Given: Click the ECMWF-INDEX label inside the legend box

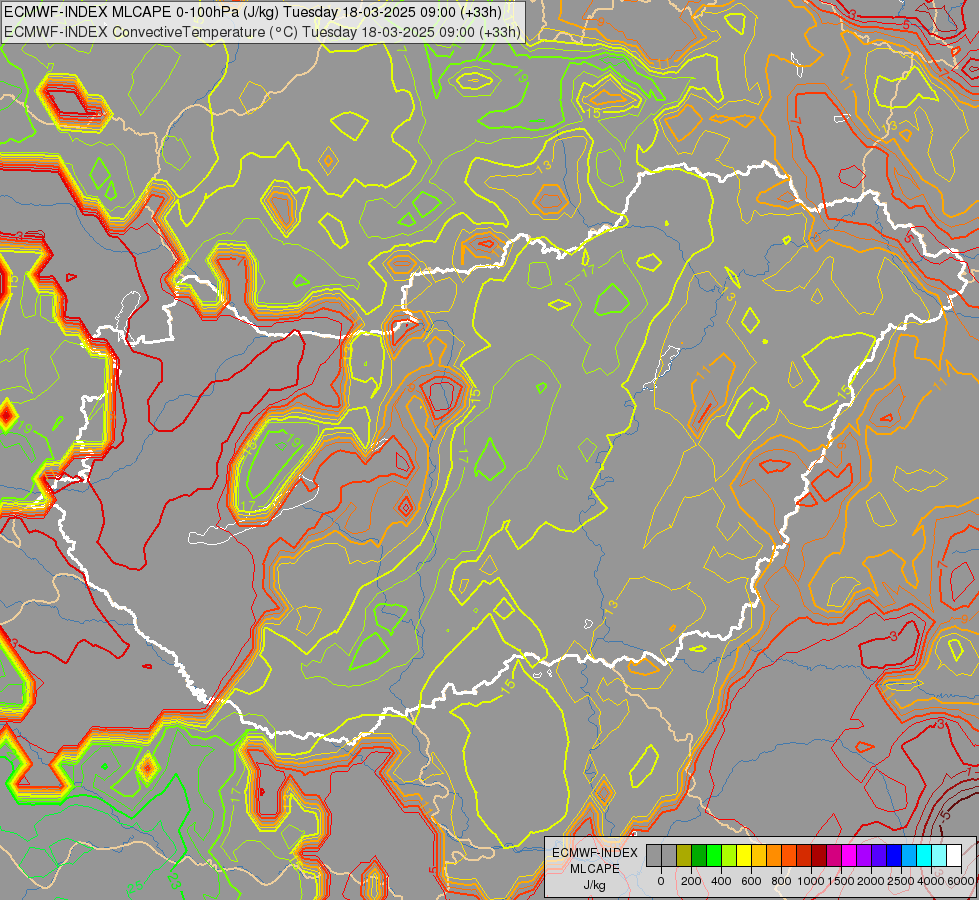Looking at the screenshot, I should 595,853.
